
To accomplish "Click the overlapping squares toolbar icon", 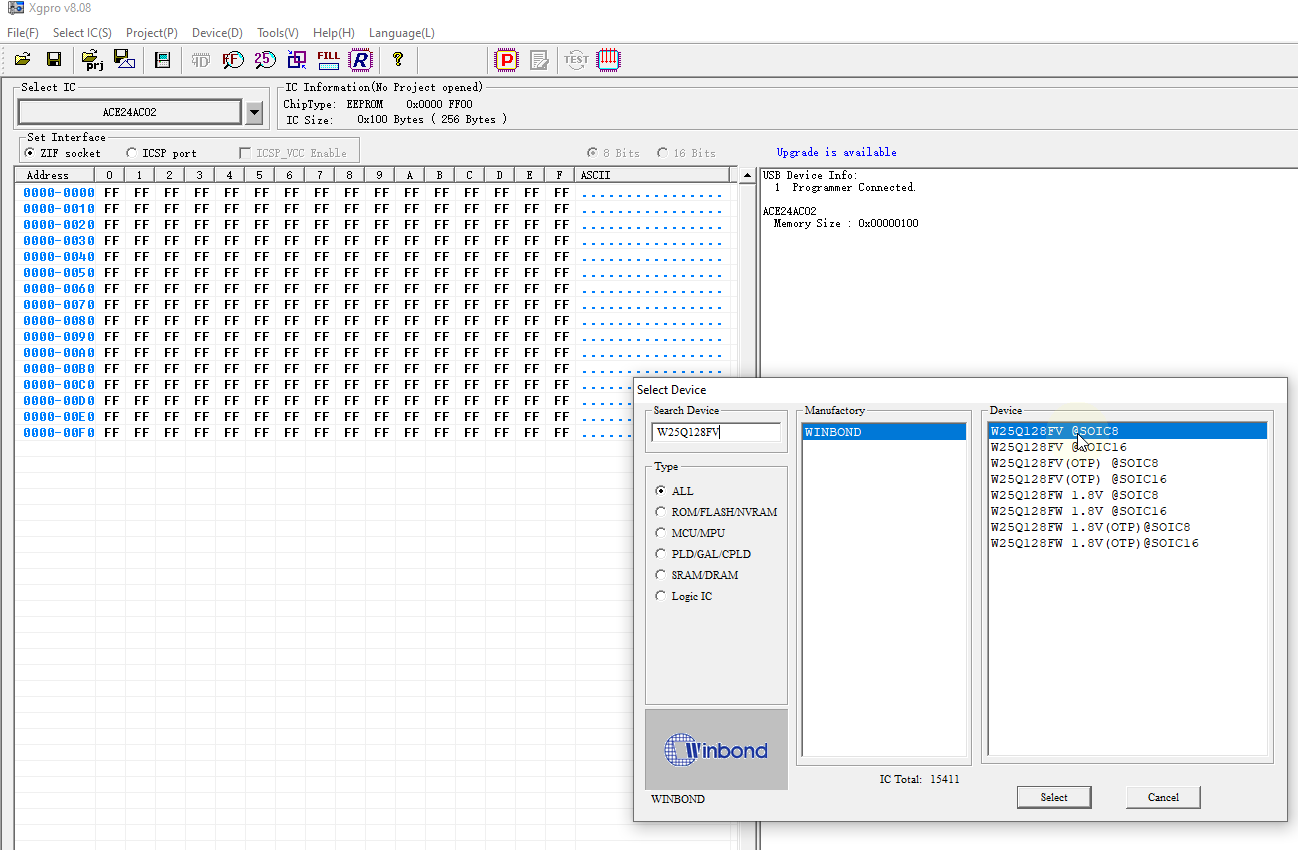I will (x=297, y=60).
